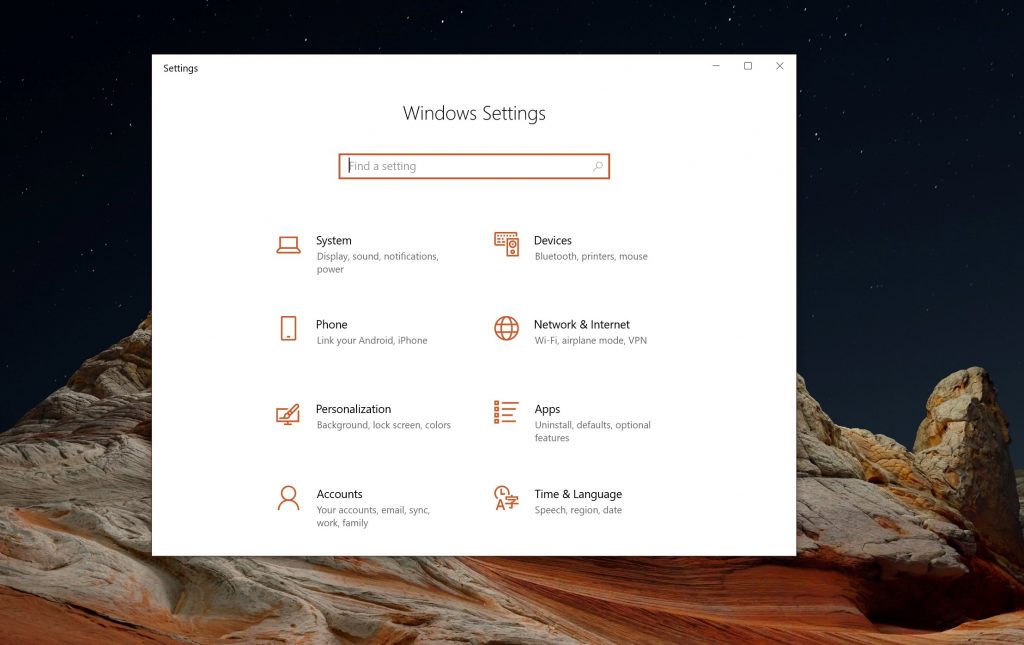Open the Apps list icon

click(x=506, y=412)
